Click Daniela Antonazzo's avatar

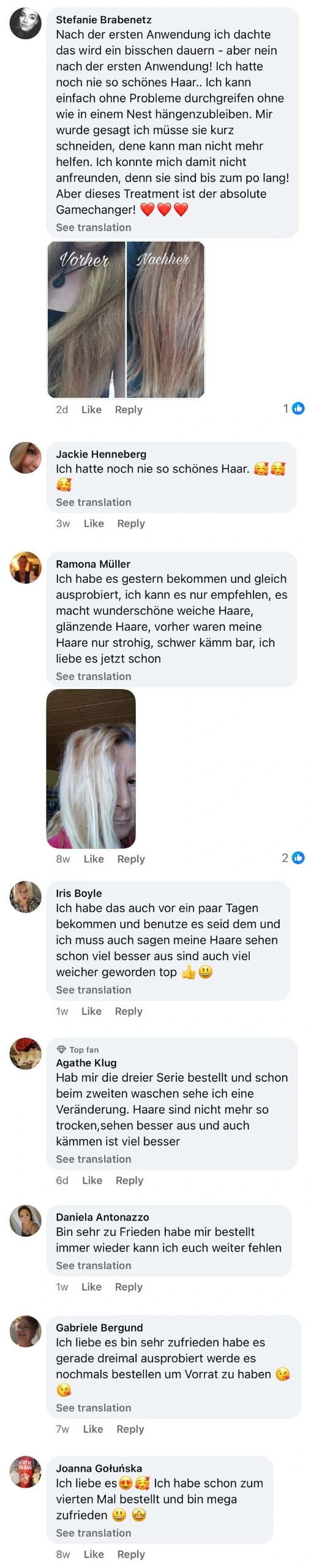[x=26, y=1220]
